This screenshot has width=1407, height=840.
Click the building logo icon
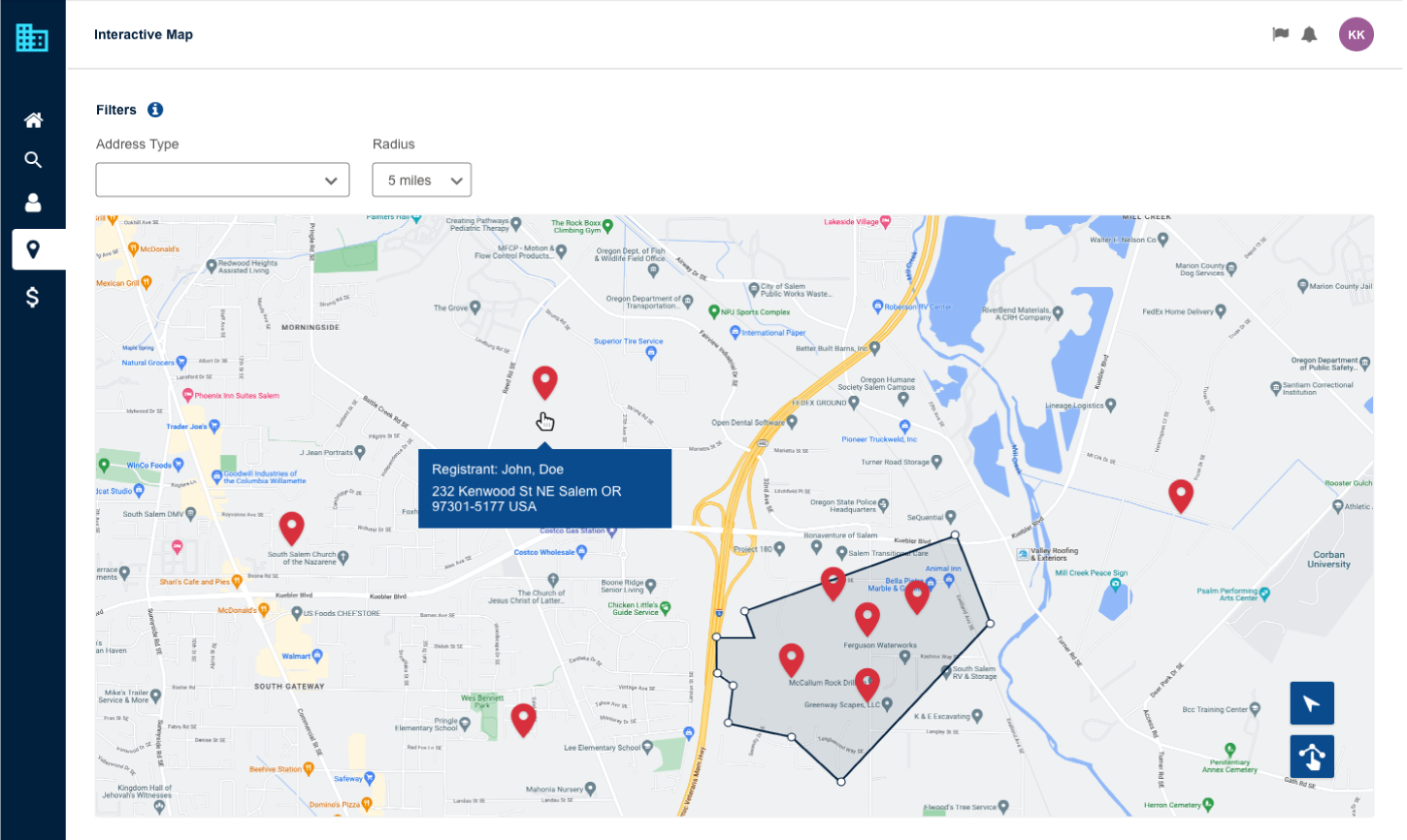(32, 37)
